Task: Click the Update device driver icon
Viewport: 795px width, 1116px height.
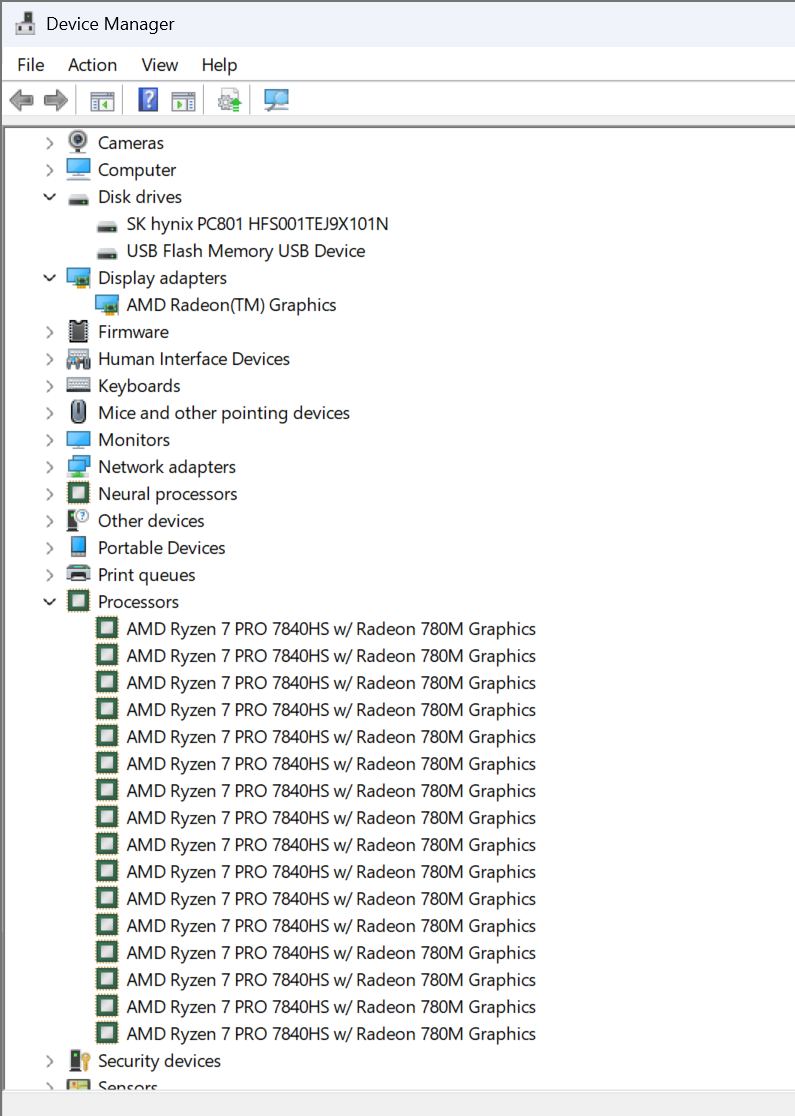Action: coord(229,100)
